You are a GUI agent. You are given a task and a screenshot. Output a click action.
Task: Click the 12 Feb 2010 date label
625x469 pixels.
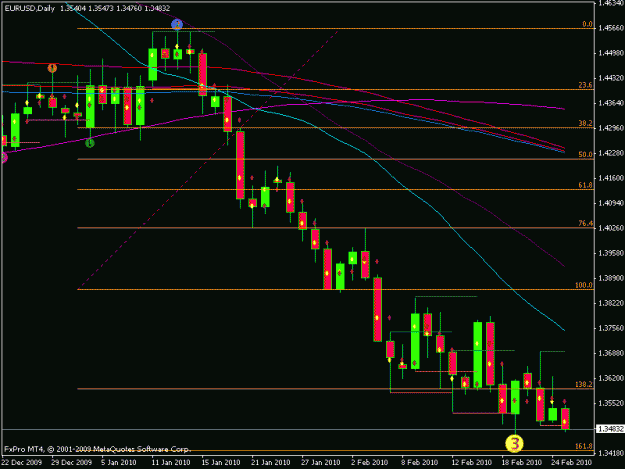(x=471, y=463)
